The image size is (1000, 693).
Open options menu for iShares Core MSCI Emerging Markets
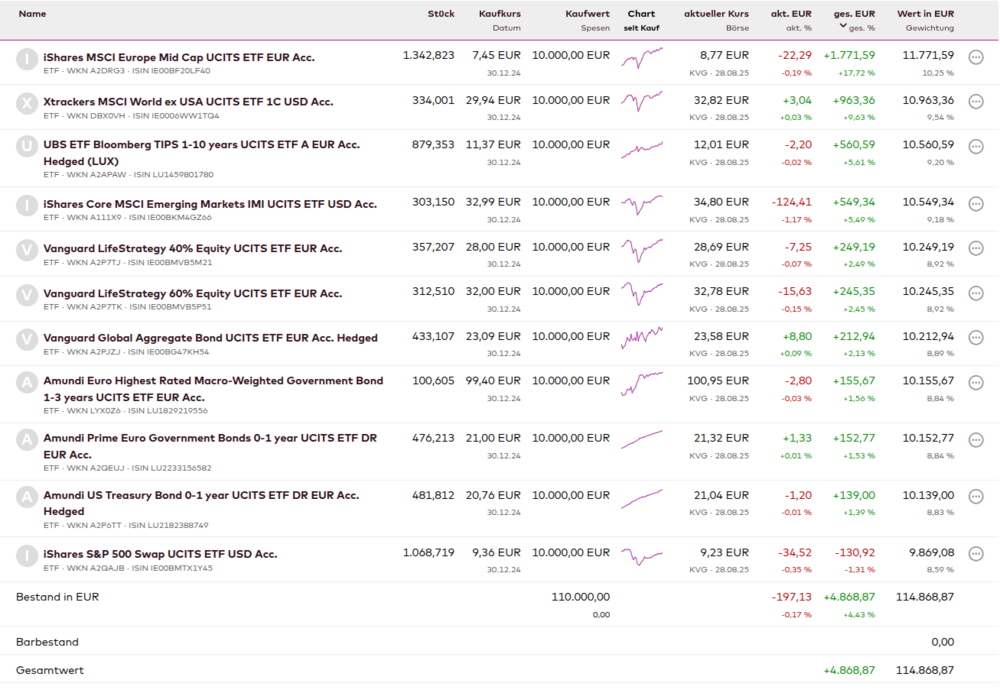pyautogui.click(x=976, y=204)
